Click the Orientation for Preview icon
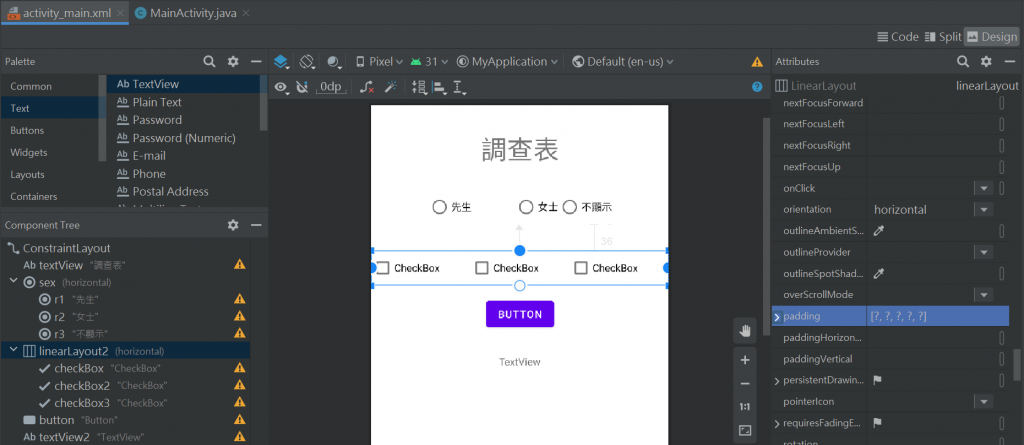This screenshot has width=1024, height=445. point(307,62)
